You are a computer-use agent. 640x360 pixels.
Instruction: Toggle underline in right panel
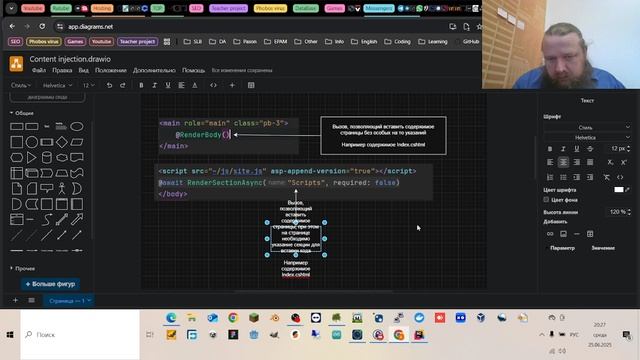point(577,149)
